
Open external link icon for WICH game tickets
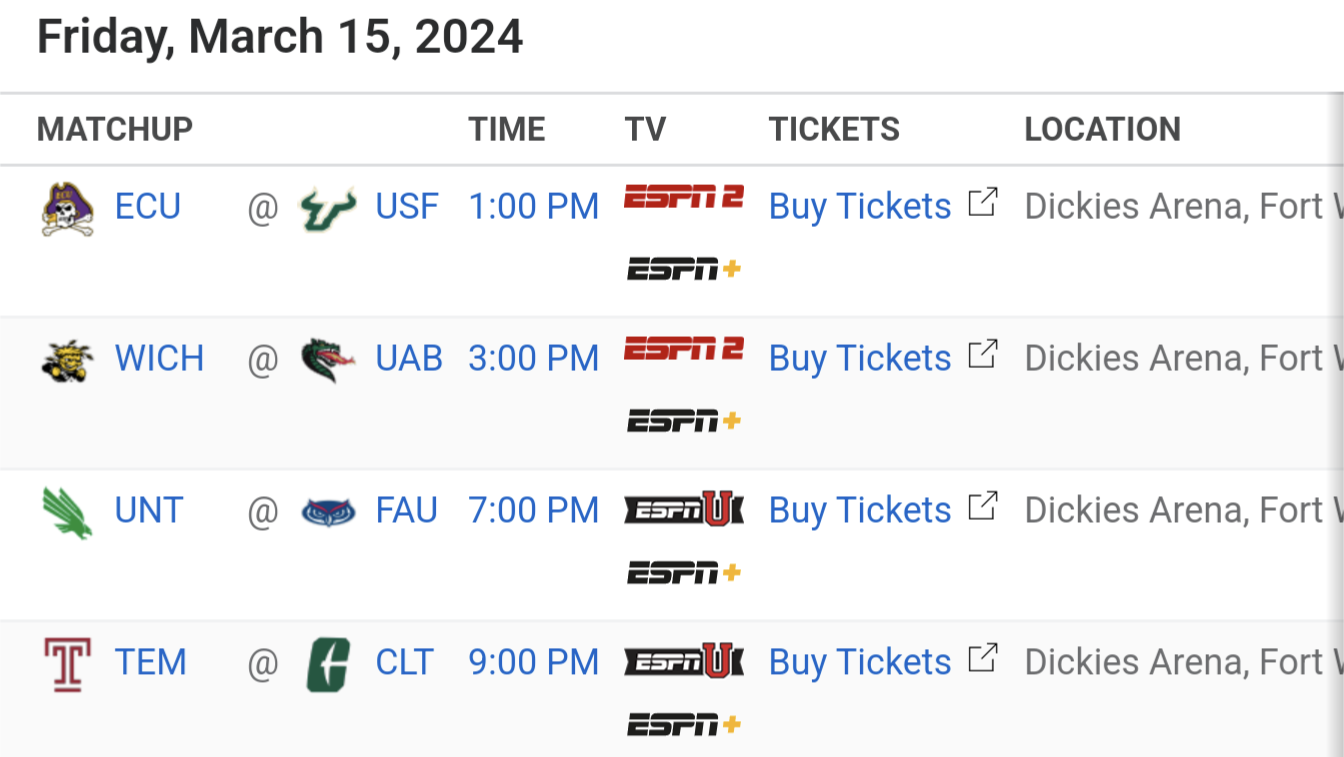983,355
